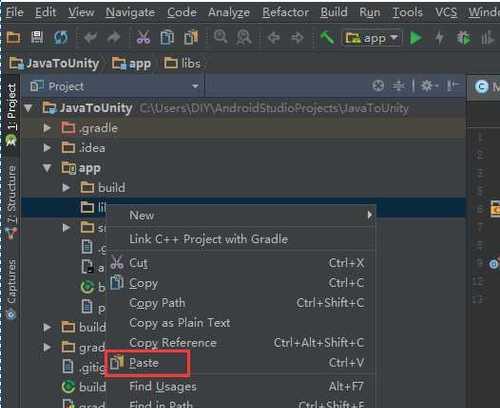Choose Copy as Plain Text
The width and height of the screenshot is (500, 408).
[x=241, y=323]
